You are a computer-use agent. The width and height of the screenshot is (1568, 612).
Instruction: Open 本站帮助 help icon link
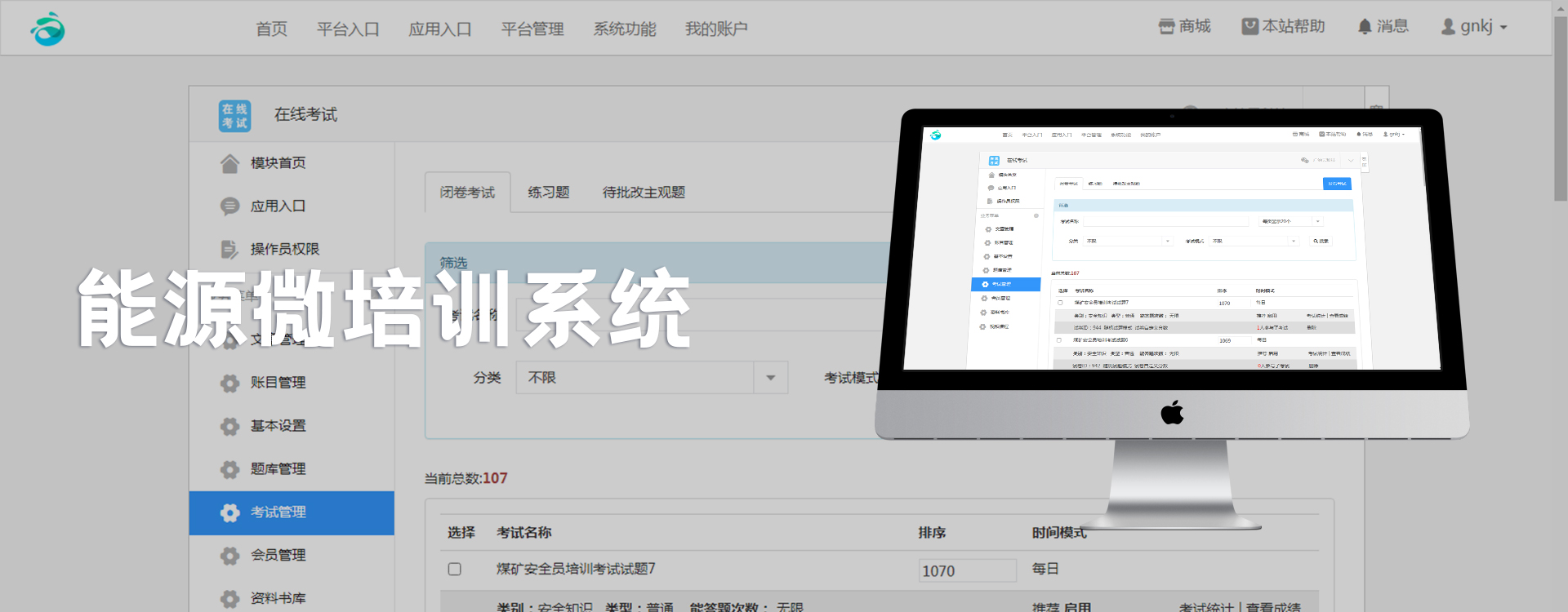point(1283,27)
